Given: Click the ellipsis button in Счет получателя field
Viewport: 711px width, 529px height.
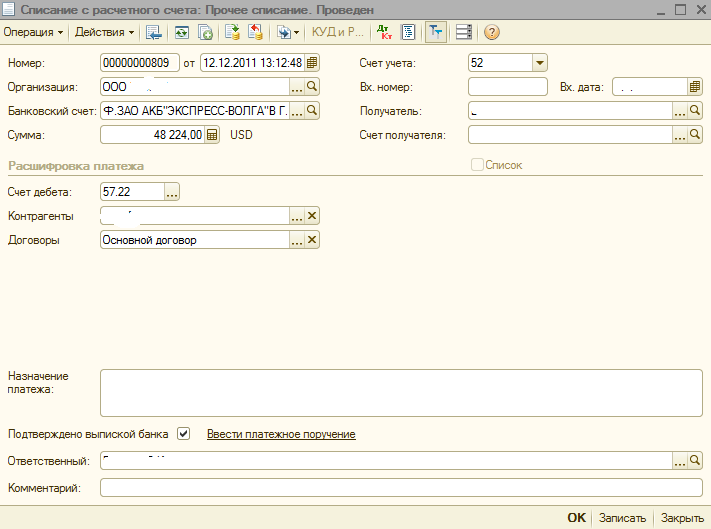Looking at the screenshot, I should (679, 135).
